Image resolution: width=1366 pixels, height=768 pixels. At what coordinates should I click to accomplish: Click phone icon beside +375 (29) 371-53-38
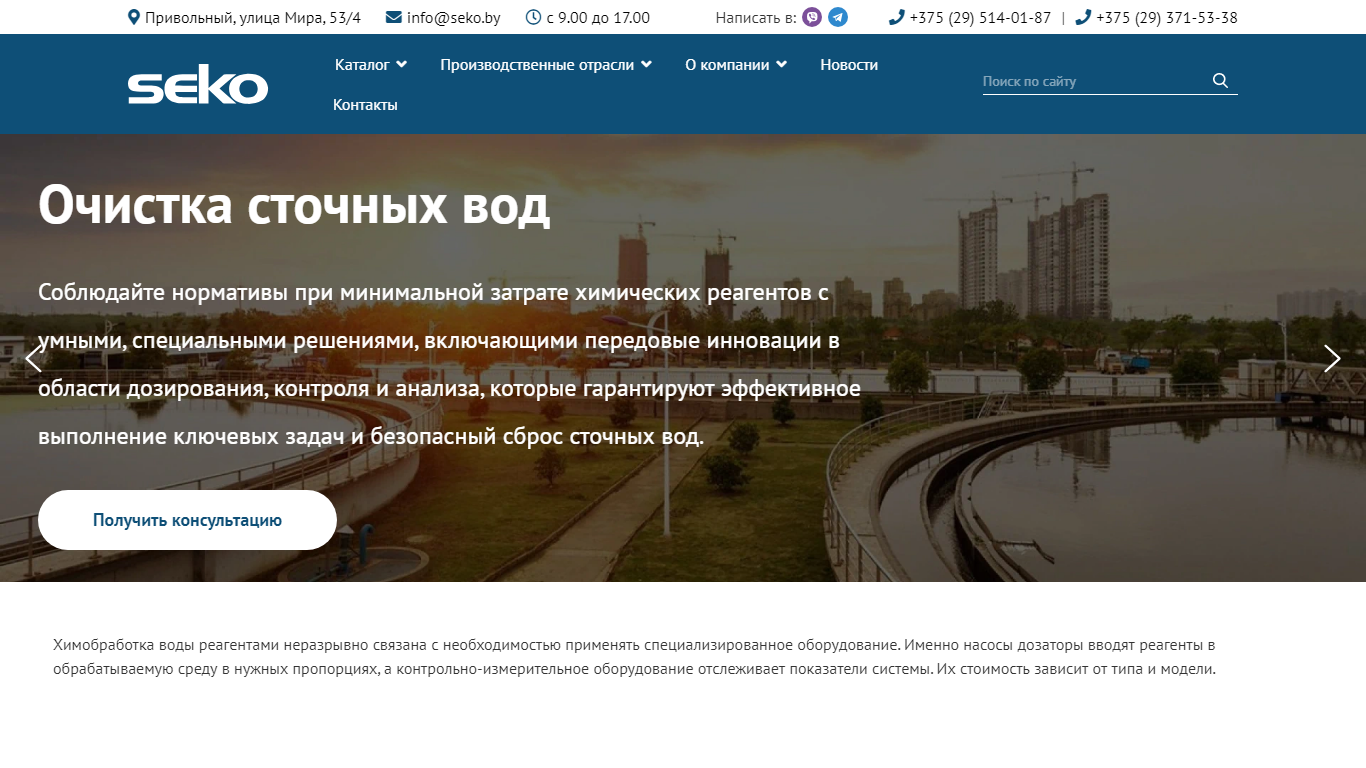pos(1083,17)
